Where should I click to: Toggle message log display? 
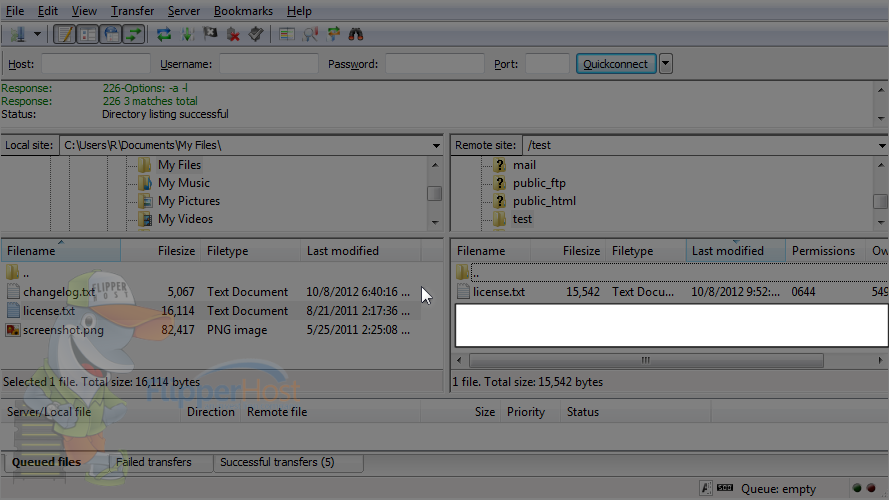tap(65, 35)
